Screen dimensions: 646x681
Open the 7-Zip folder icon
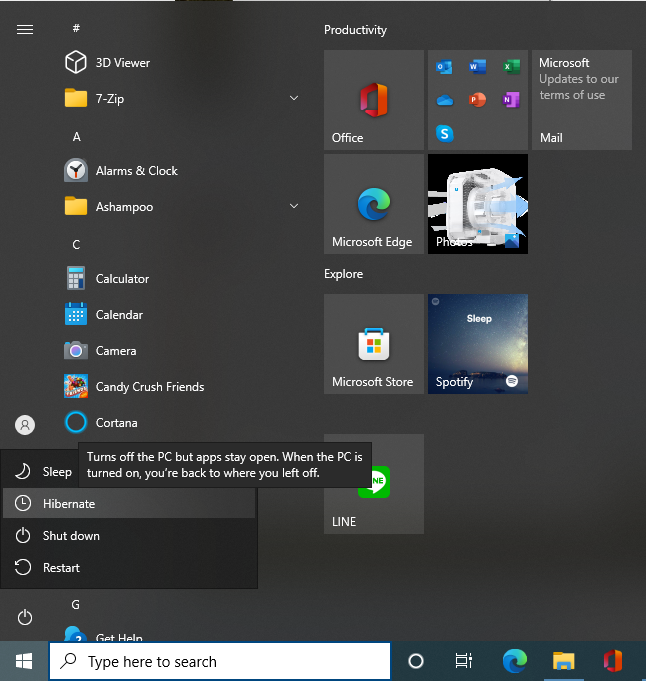[76, 98]
